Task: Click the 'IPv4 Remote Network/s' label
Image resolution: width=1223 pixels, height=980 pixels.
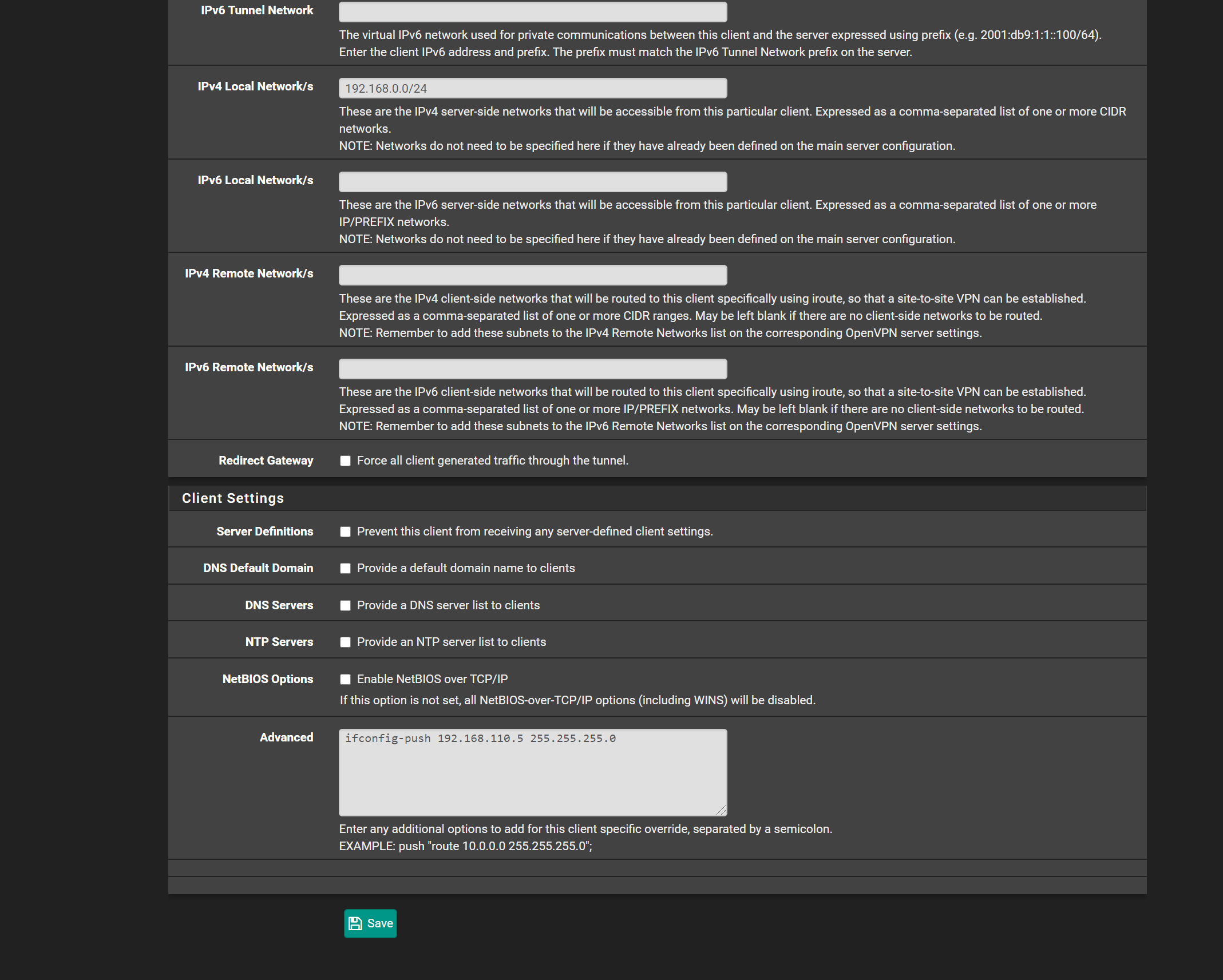Action: [x=249, y=273]
